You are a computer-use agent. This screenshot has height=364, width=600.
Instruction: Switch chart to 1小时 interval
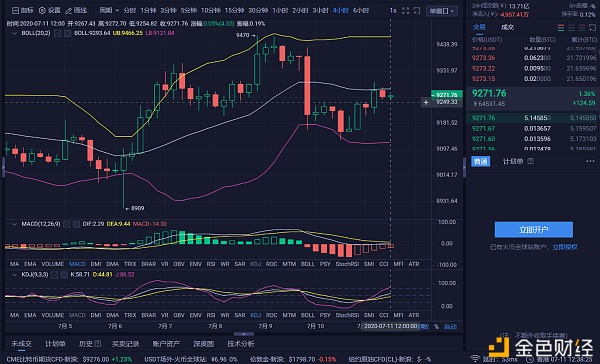click(x=280, y=10)
